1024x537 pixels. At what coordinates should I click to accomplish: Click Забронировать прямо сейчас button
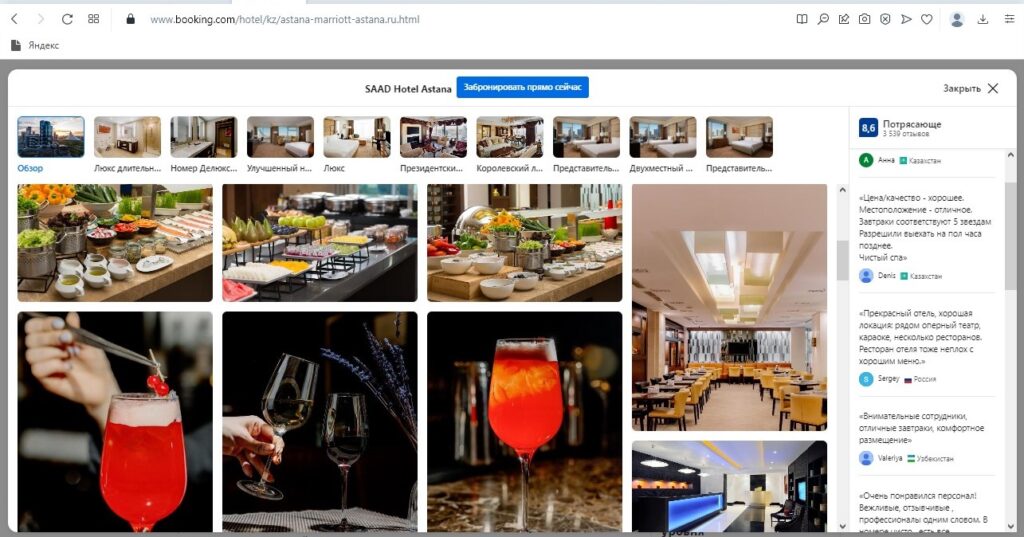(522, 87)
